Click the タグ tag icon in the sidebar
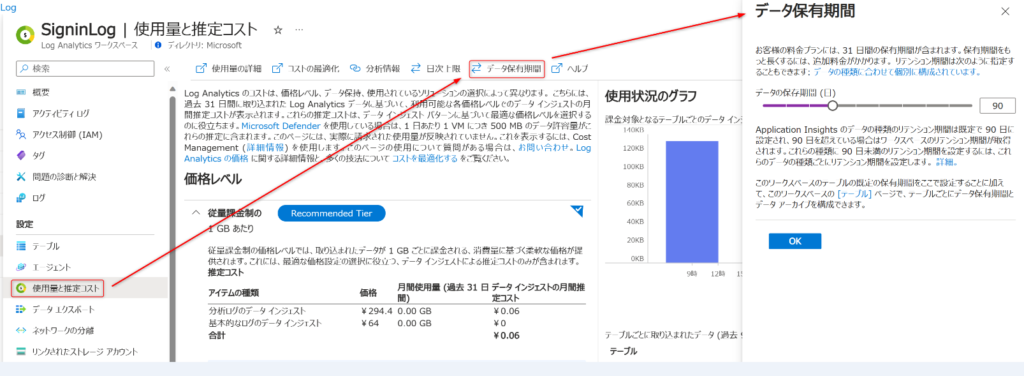The image size is (1024, 376). (21, 155)
